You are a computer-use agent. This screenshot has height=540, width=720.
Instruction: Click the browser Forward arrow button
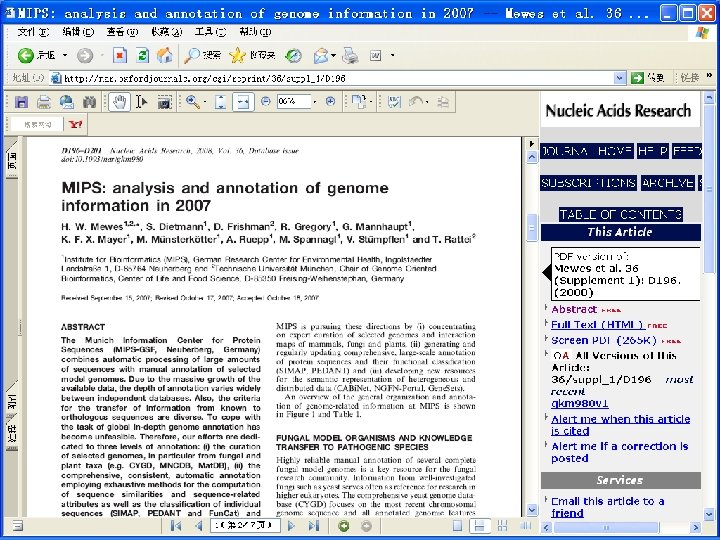click(84, 56)
